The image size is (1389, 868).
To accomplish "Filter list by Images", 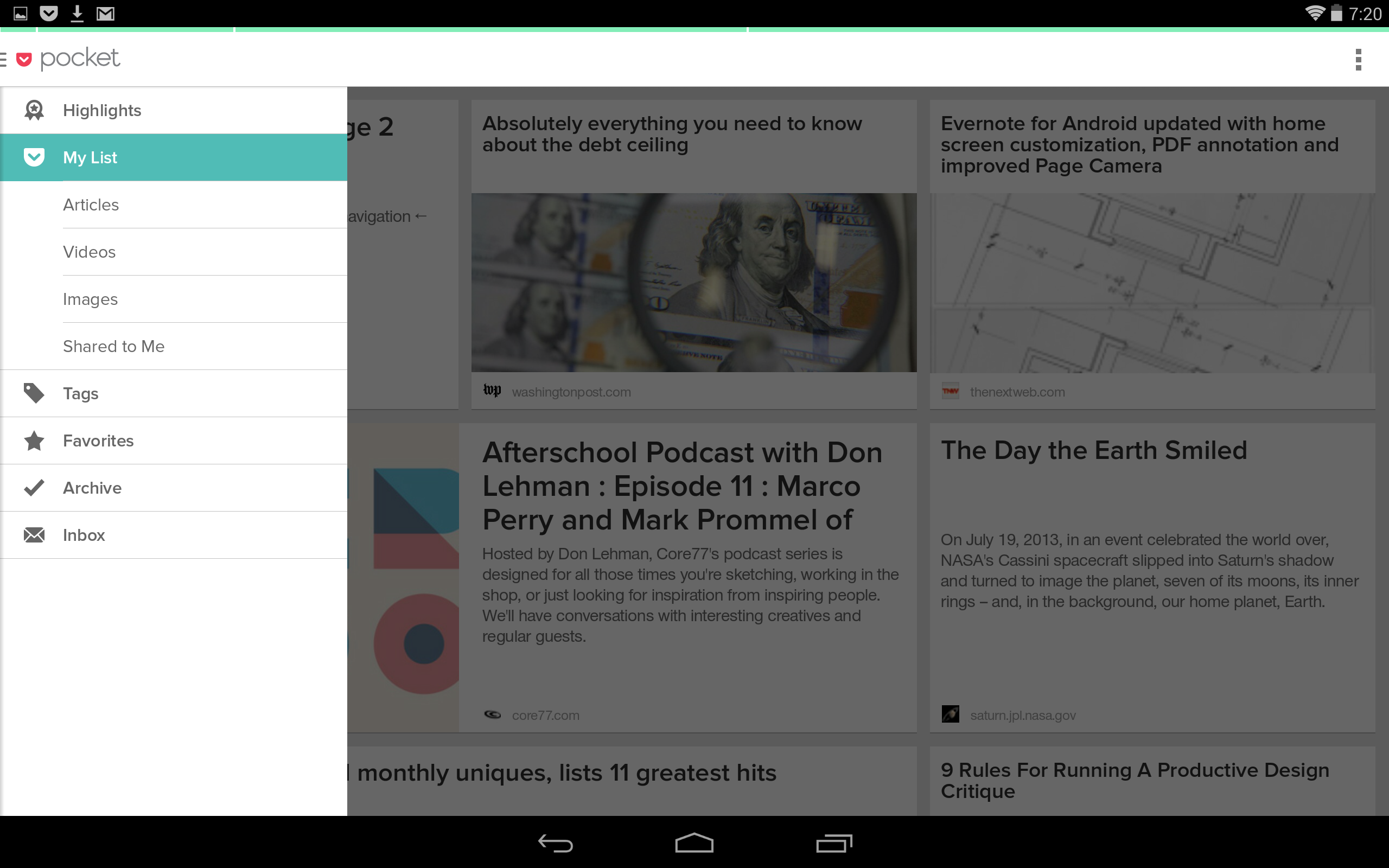I will [x=205, y=298].
